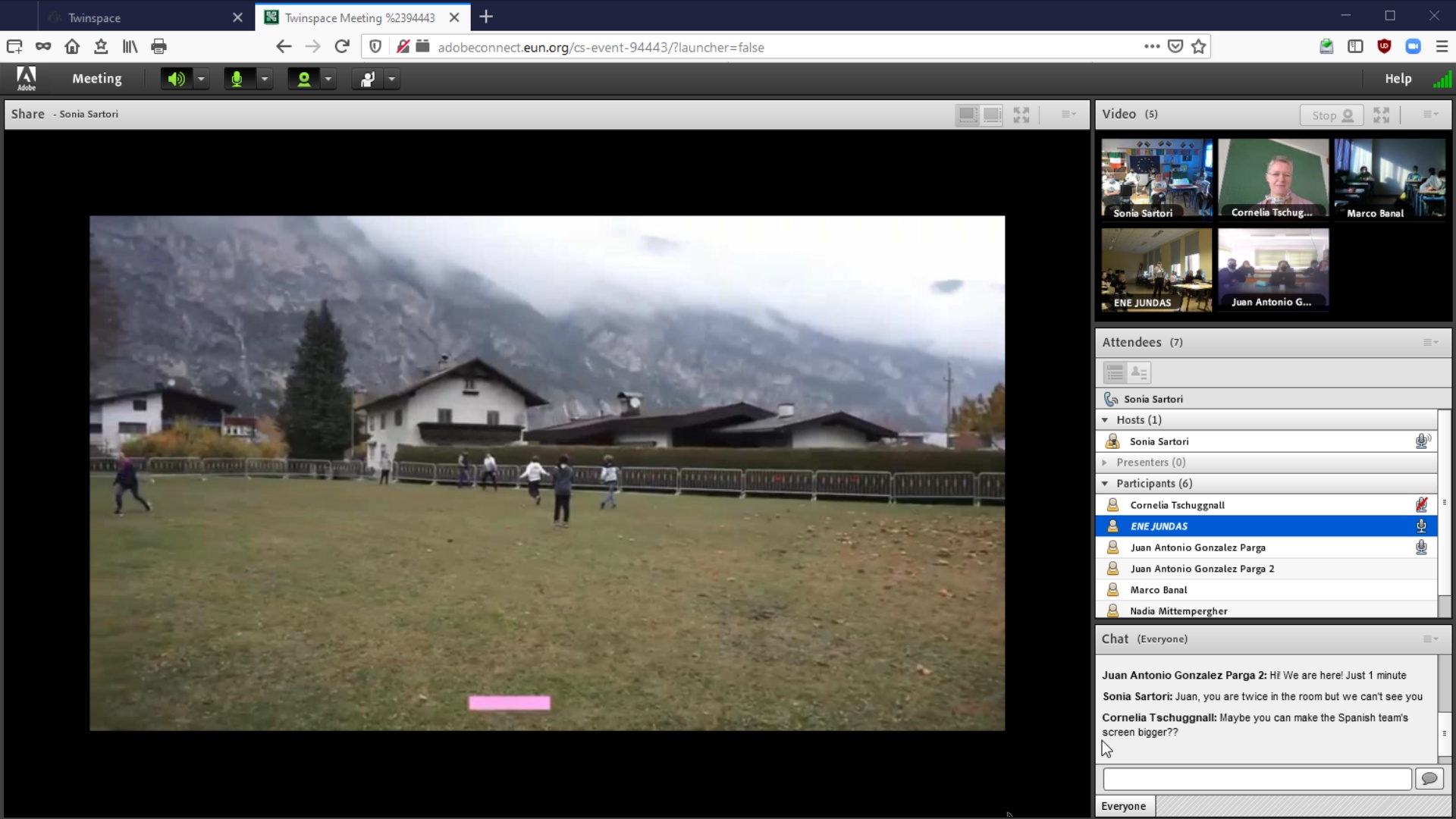Image resolution: width=1456 pixels, height=819 pixels.
Task: Open the Help menu
Action: tap(1398, 79)
